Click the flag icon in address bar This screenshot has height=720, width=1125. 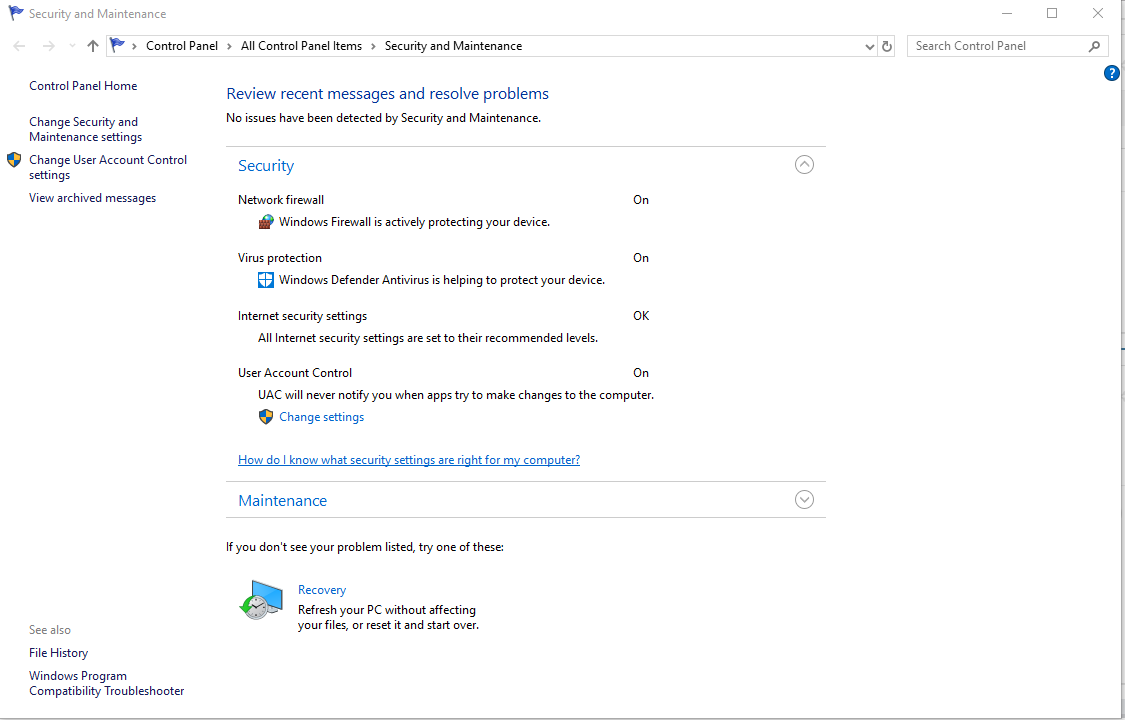pos(118,45)
